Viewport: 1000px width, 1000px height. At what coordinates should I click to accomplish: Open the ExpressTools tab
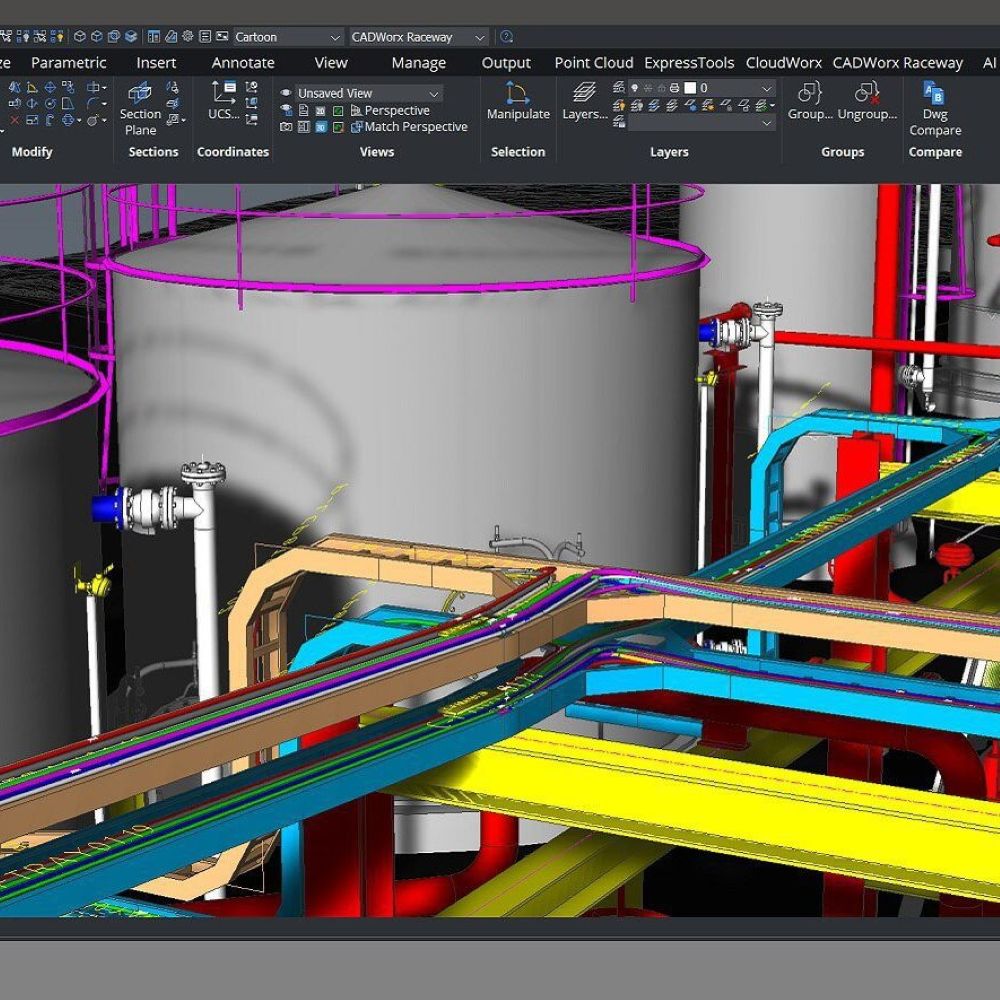click(x=689, y=62)
